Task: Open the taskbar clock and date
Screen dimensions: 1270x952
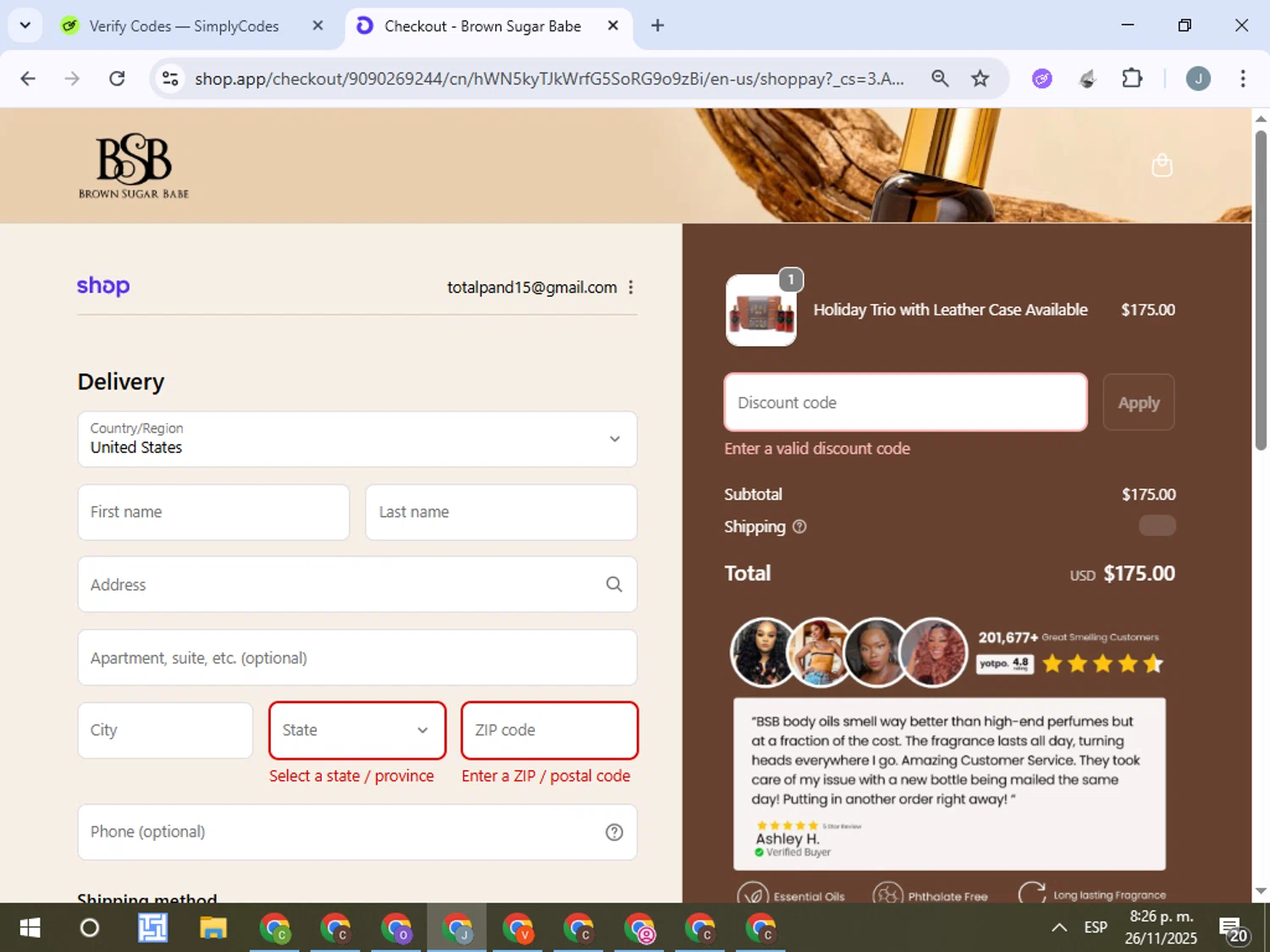Action: click(x=1161, y=927)
